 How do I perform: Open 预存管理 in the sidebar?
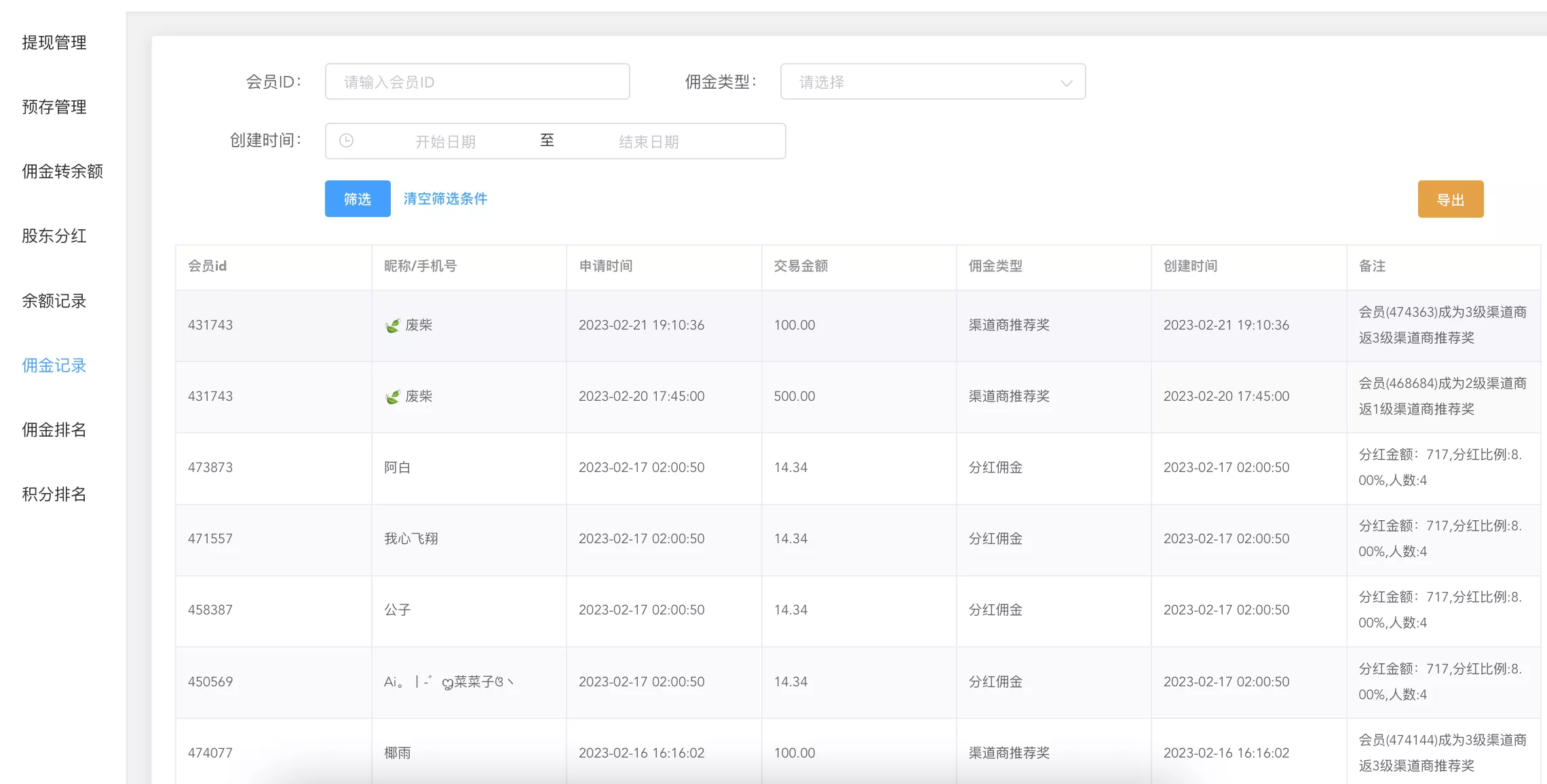tap(54, 107)
